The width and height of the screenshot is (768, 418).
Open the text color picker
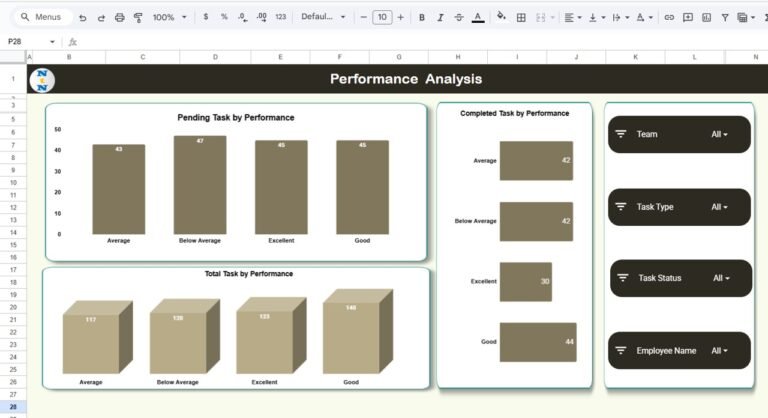(478, 18)
